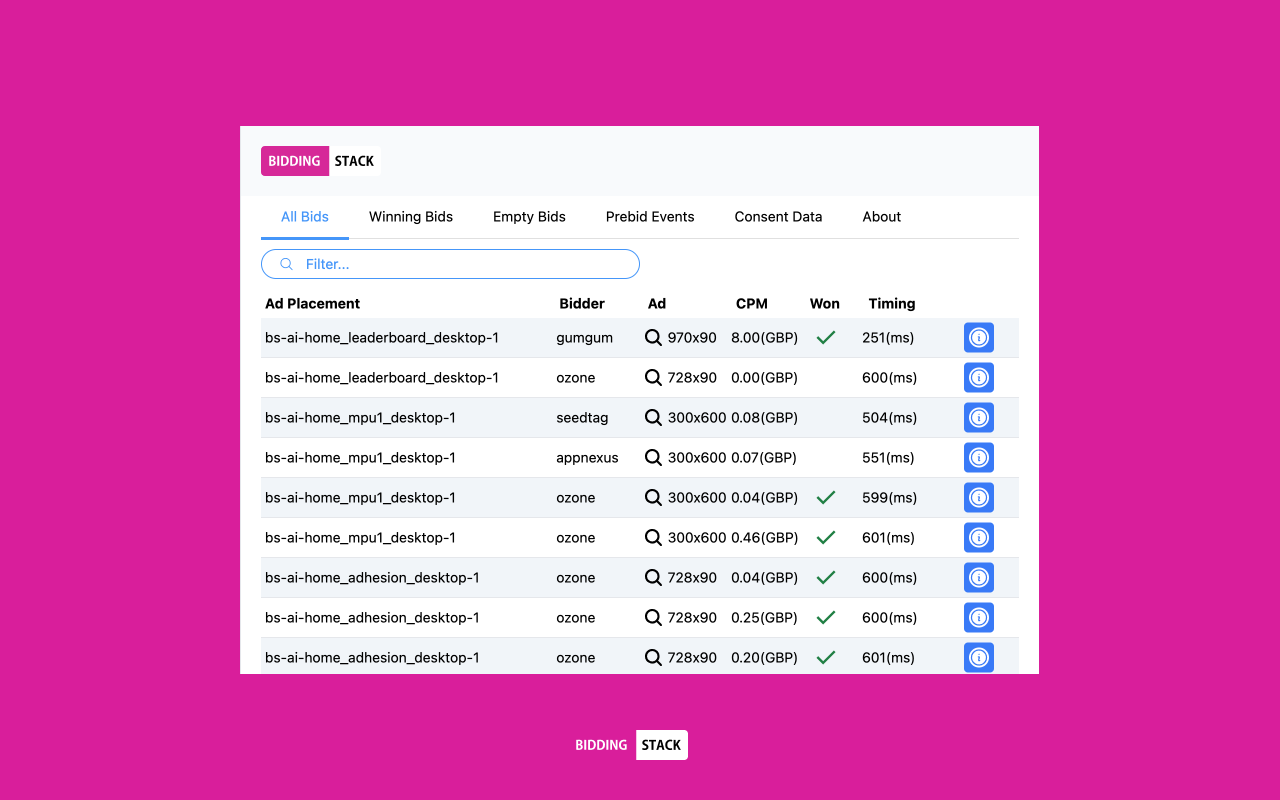Screen dimensions: 1280x800
Task: Open info for the last adhesion bid row
Action: pos(978,657)
